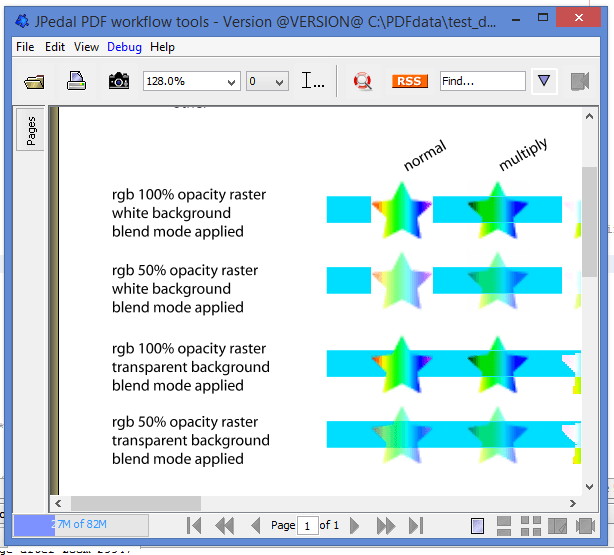This screenshot has height=555, width=614.
Task: Toggle continuous page view mode
Action: tap(505, 525)
